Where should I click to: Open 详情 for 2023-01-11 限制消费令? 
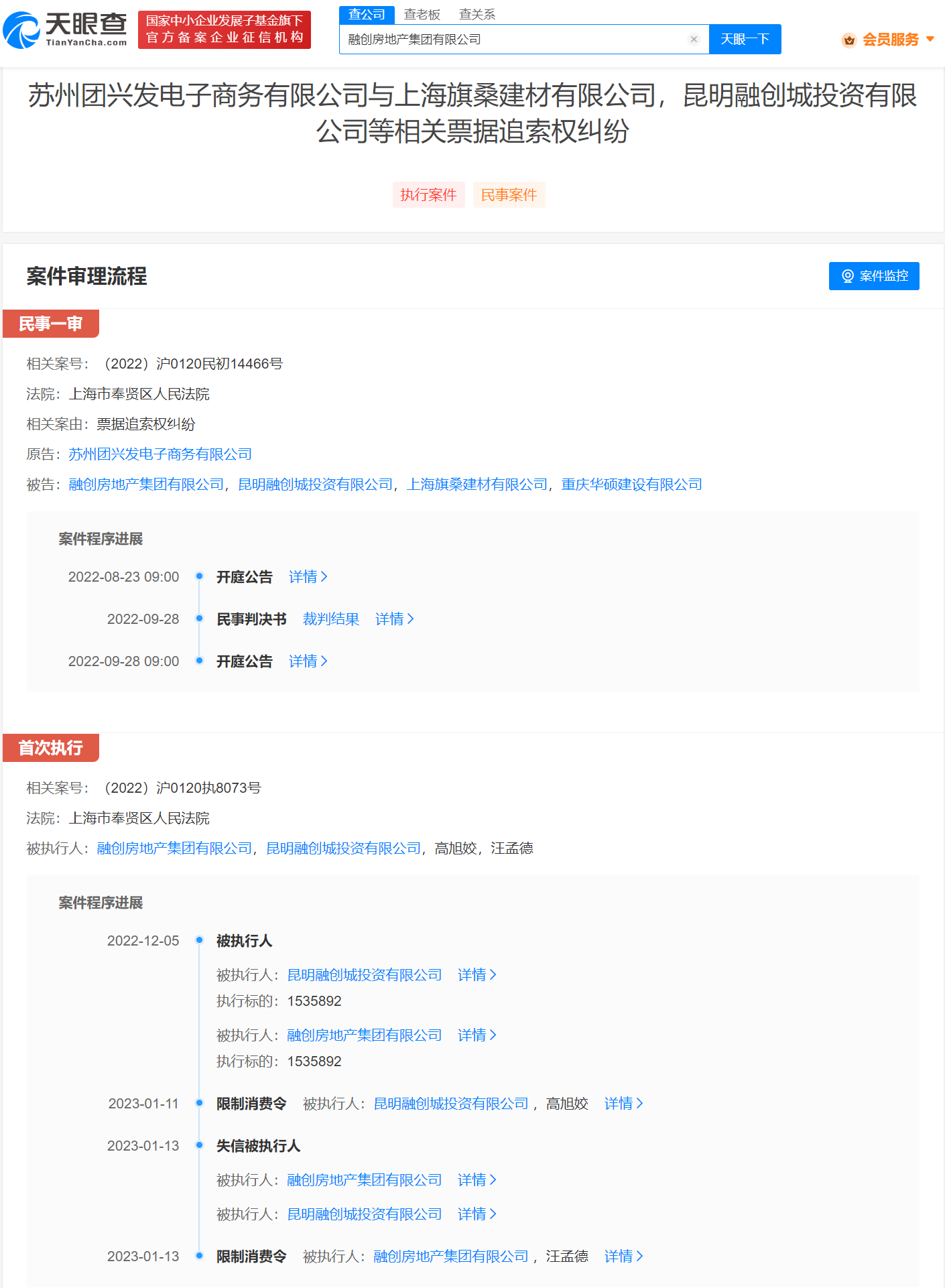point(623,1104)
